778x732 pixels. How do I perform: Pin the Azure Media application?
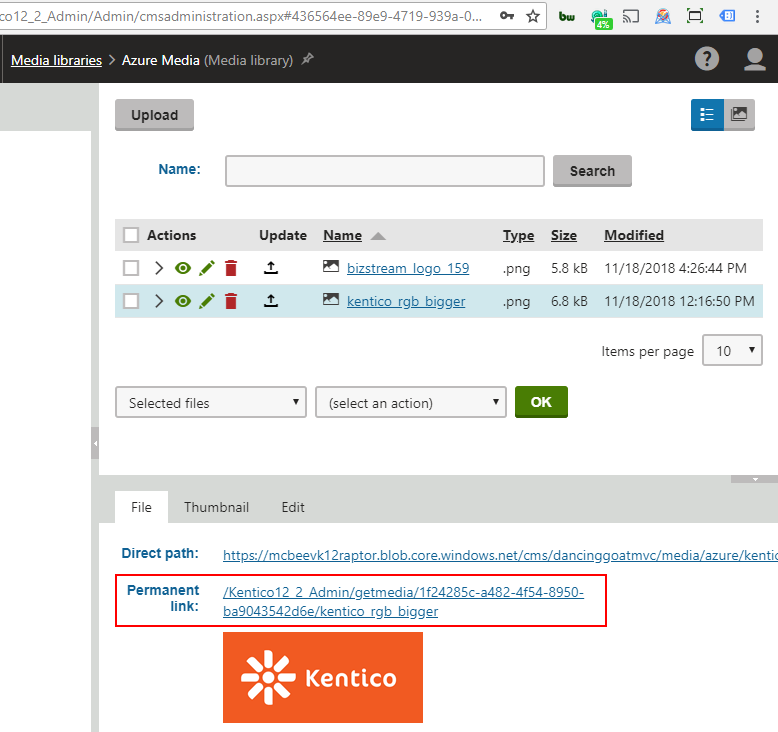308,59
